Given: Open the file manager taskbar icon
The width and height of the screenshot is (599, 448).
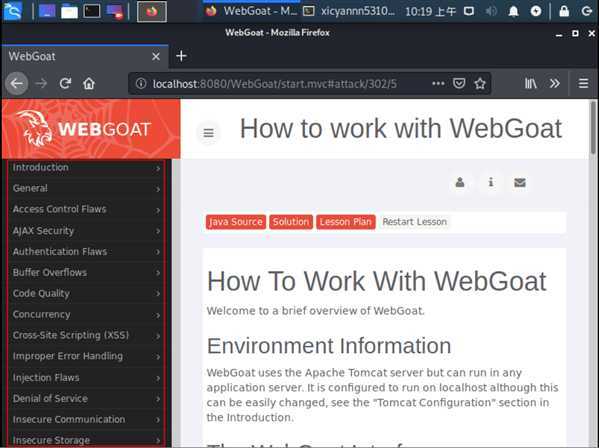Looking at the screenshot, I should [70, 11].
